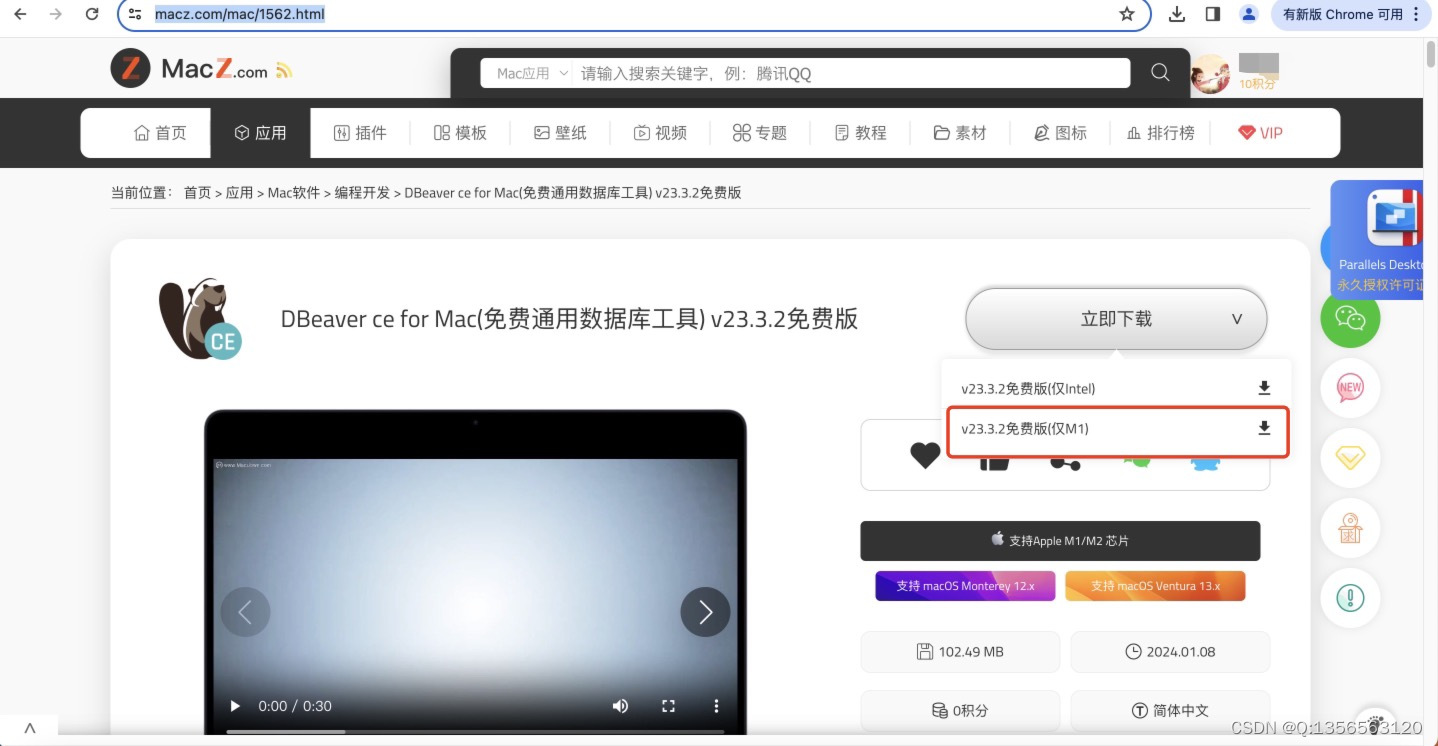Show previous slide with left carousel arrow

click(245, 612)
